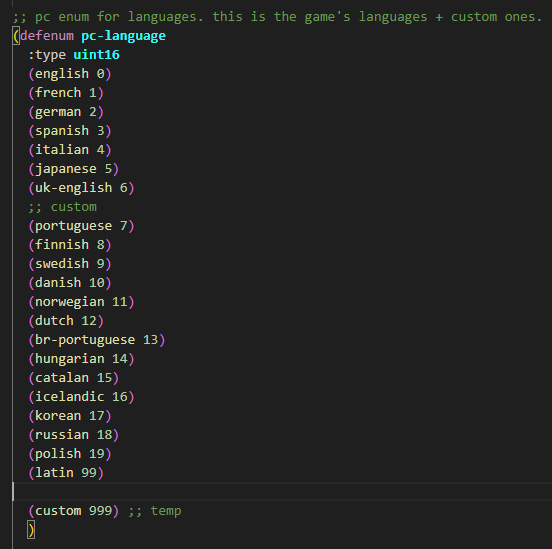Click the norwegian 11 enum entry
Screen dimensions: 552x549
click(x=81, y=302)
